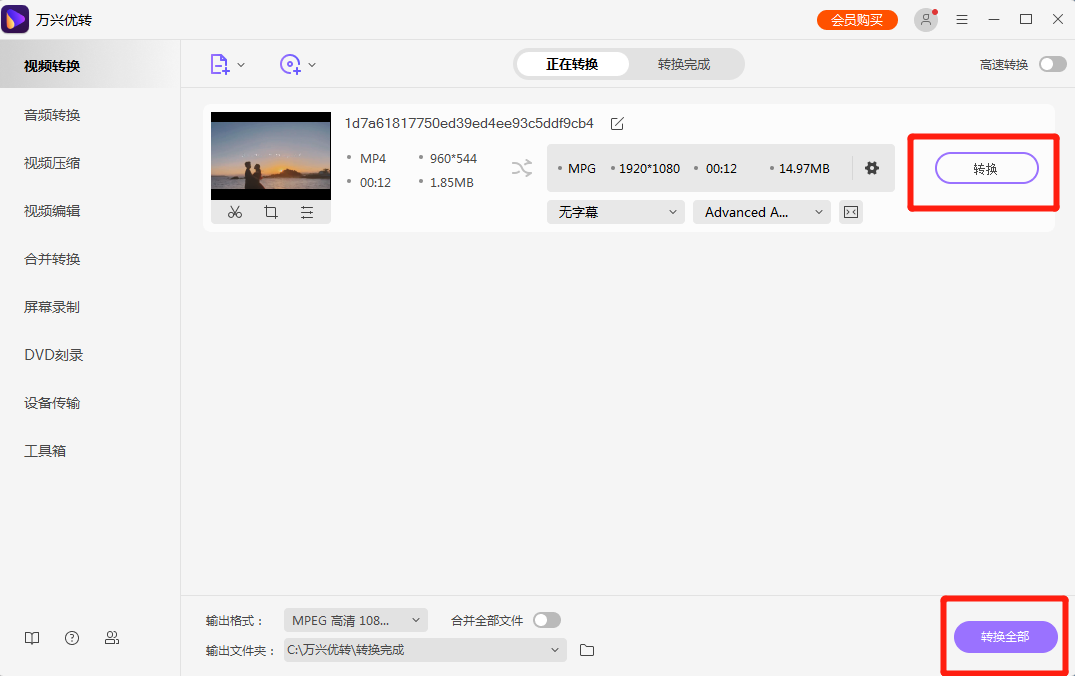Switch to the 转换完成 tab

point(686,63)
